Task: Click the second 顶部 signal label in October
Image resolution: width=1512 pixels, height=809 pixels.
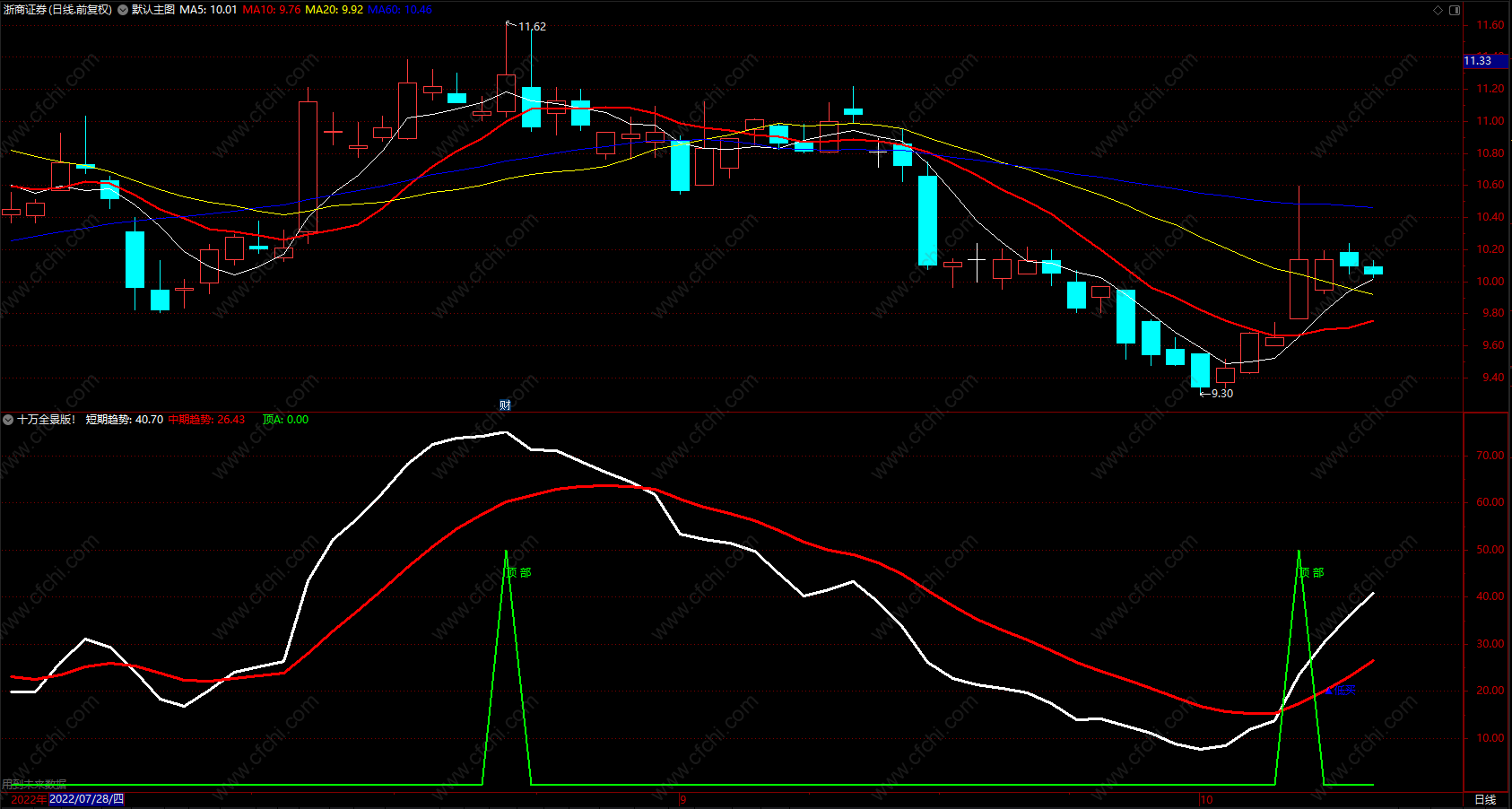Action: (1312, 572)
